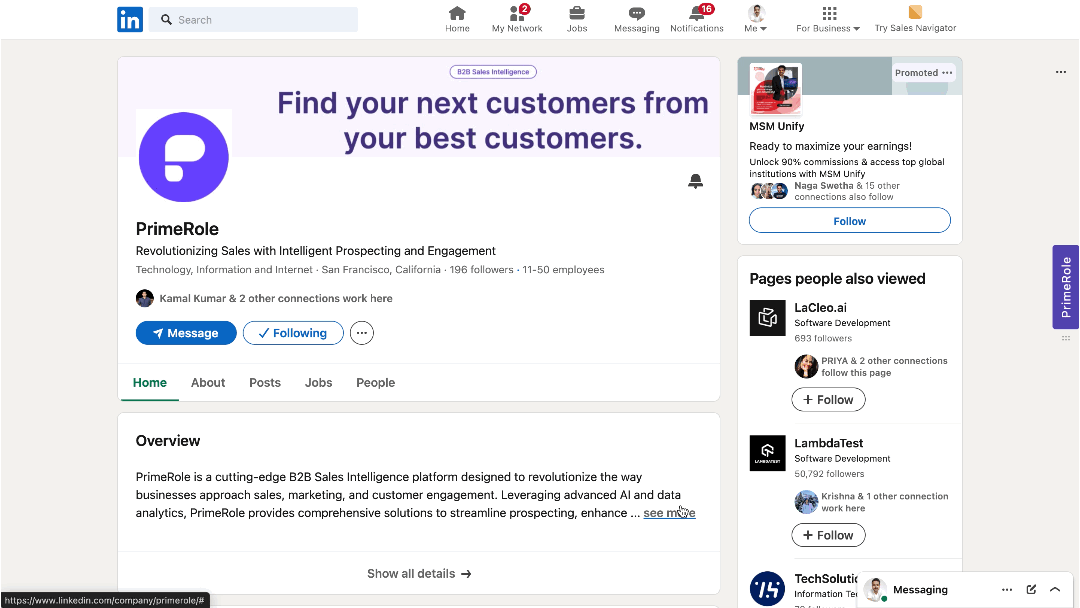This screenshot has width=1080, height=608.
Task: Click the "Pages people also viewed" heading
Action: point(838,279)
